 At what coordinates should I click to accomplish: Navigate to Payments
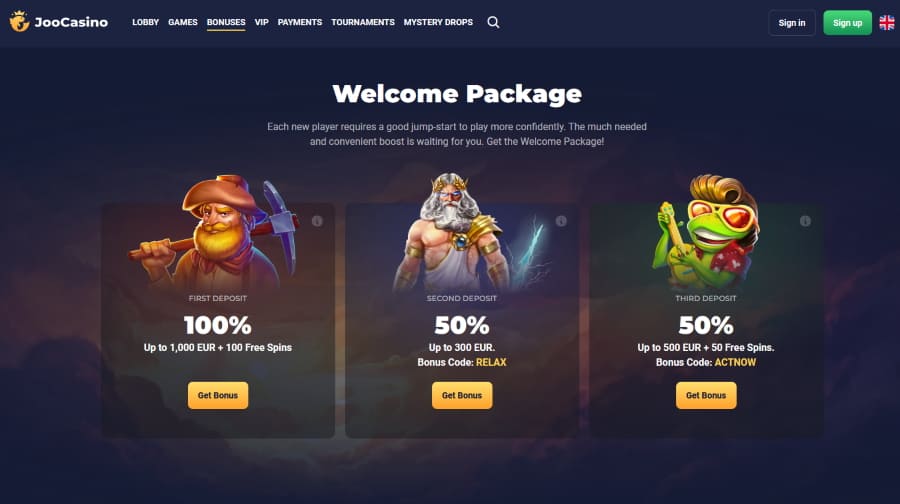(x=300, y=22)
